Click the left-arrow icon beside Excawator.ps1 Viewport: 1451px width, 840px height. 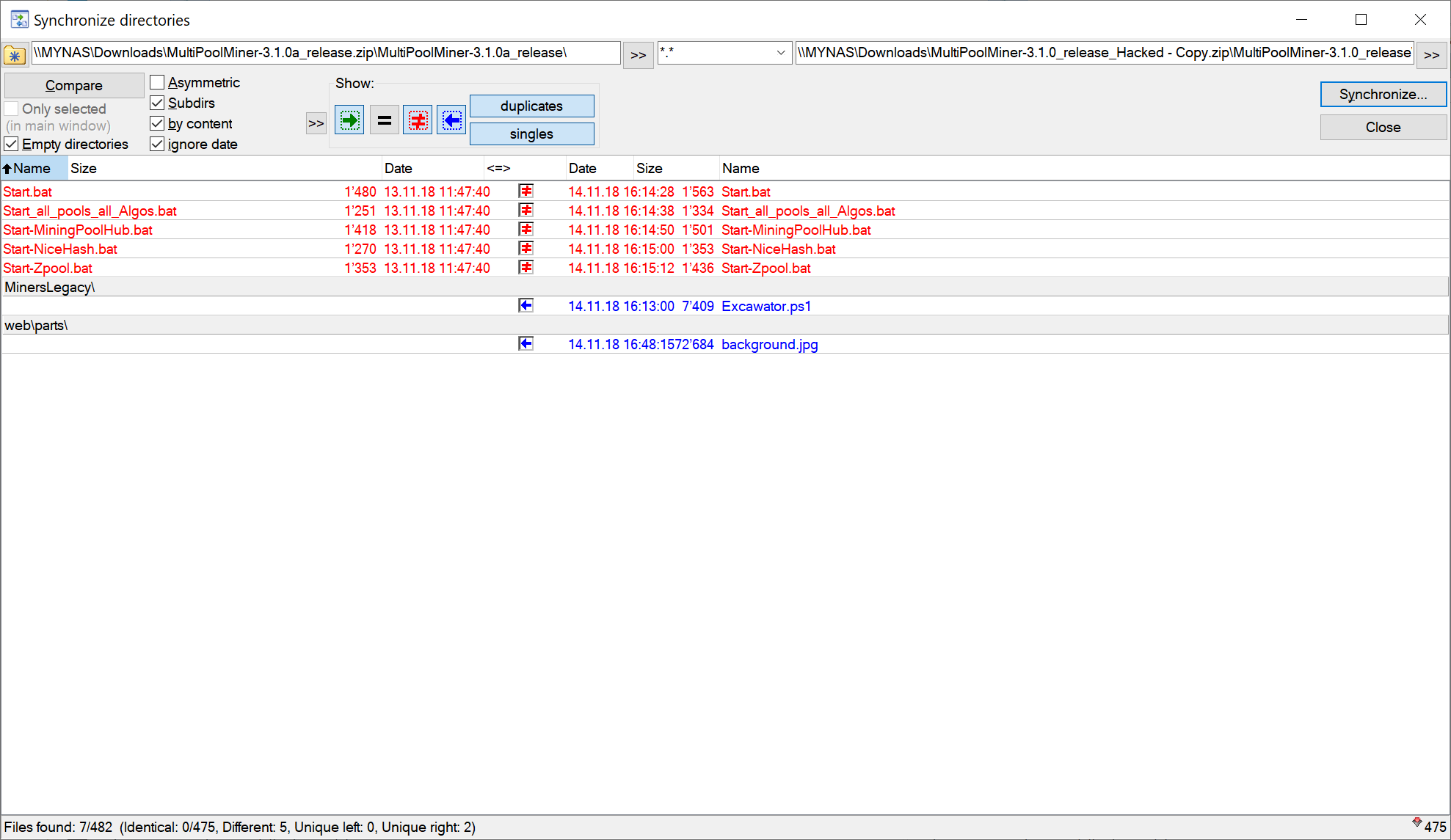526,305
